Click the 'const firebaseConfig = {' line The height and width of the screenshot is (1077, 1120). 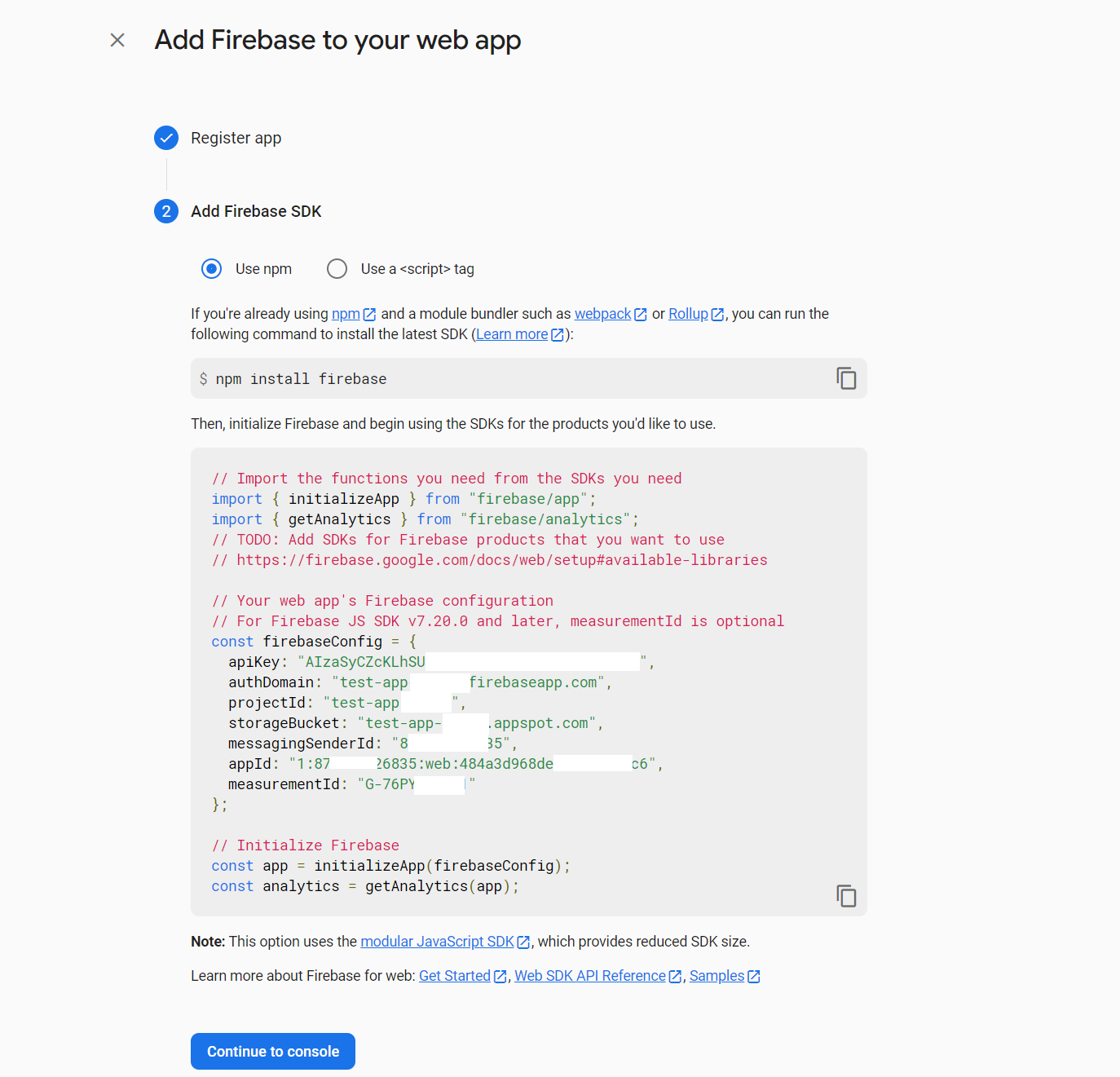point(314,642)
